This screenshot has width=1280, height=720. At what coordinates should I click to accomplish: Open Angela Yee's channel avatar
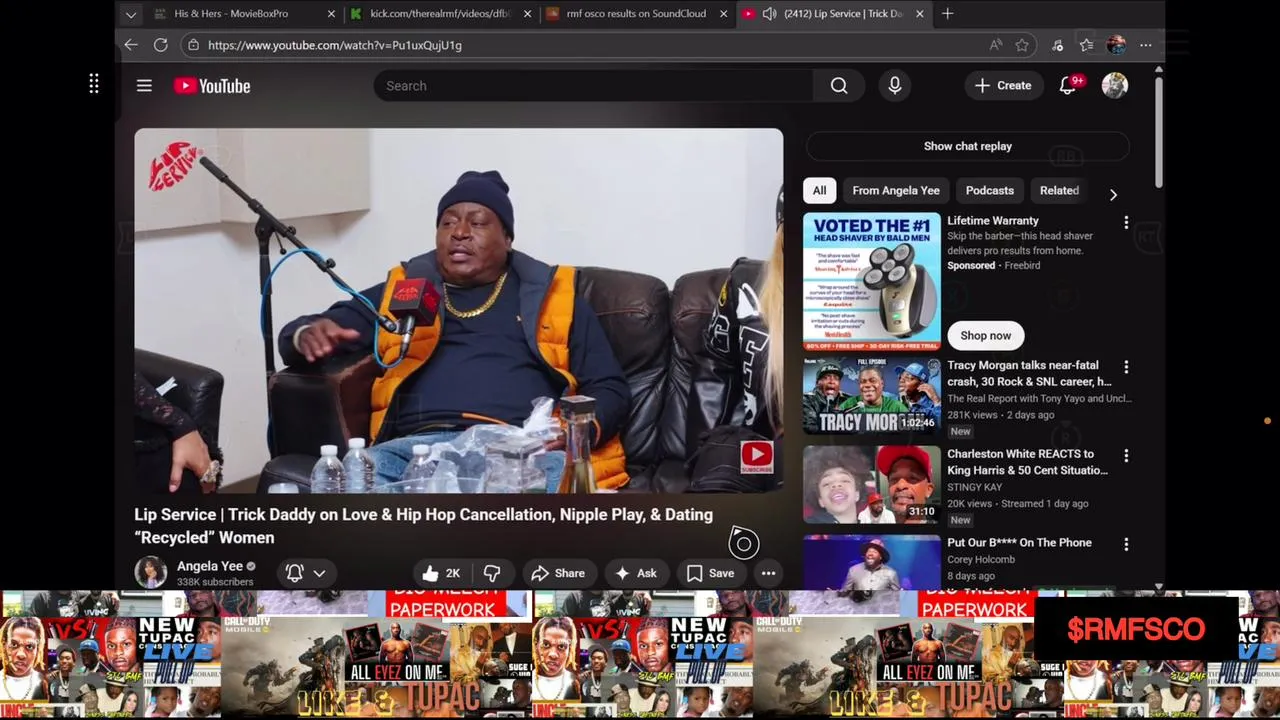coord(151,572)
